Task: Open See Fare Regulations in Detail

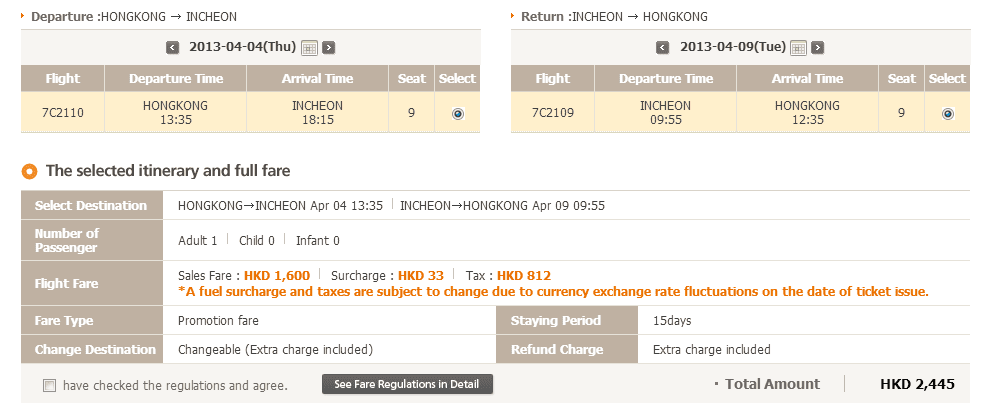Action: click(407, 384)
